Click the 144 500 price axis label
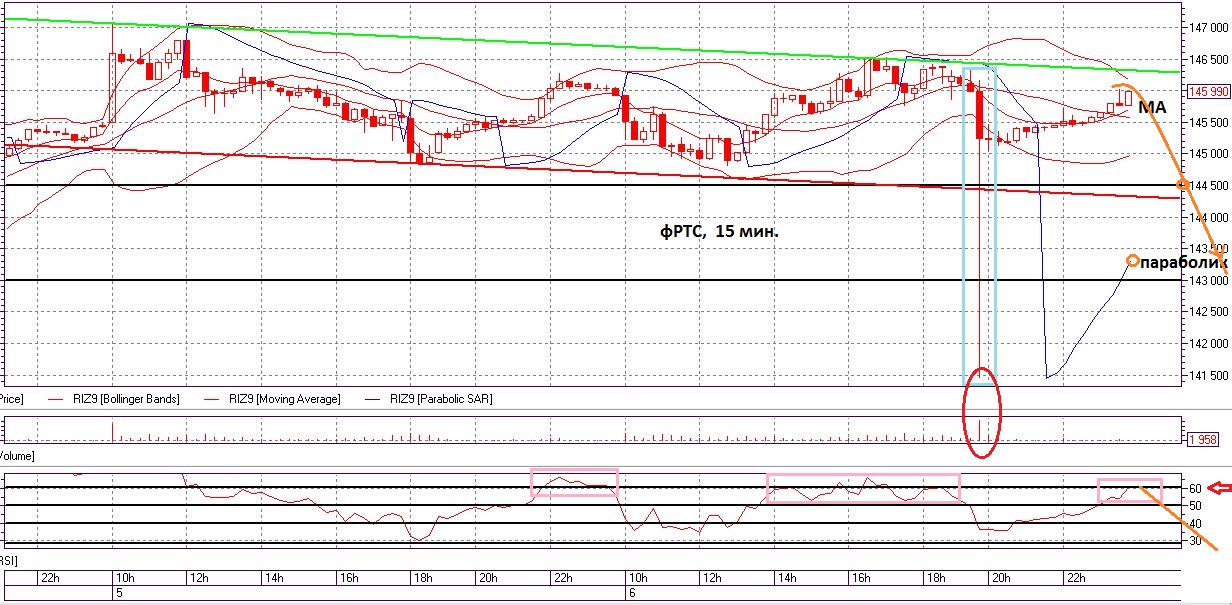Image resolution: width=1232 pixels, height=605 pixels. 1211,186
